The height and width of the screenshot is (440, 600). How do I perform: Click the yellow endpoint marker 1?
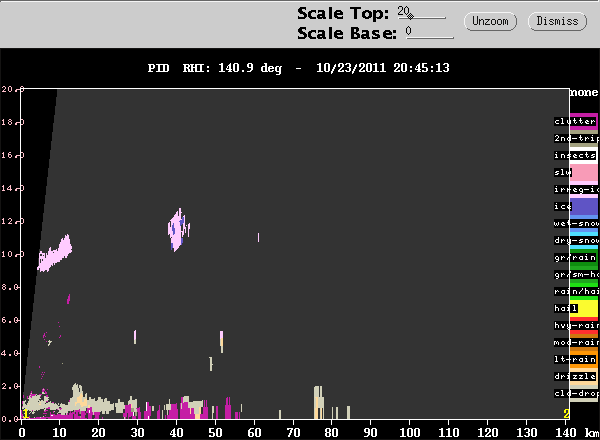[25, 414]
